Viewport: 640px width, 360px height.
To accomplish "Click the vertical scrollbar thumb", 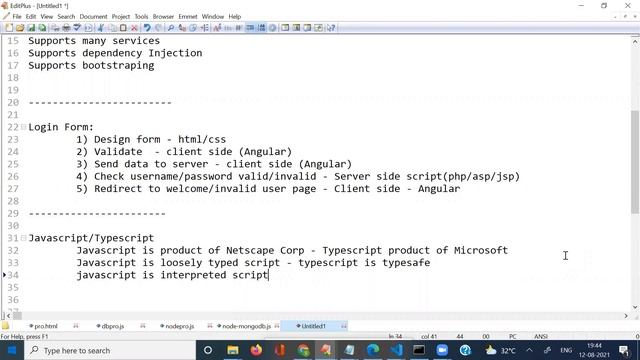I will (x=635, y=161).
